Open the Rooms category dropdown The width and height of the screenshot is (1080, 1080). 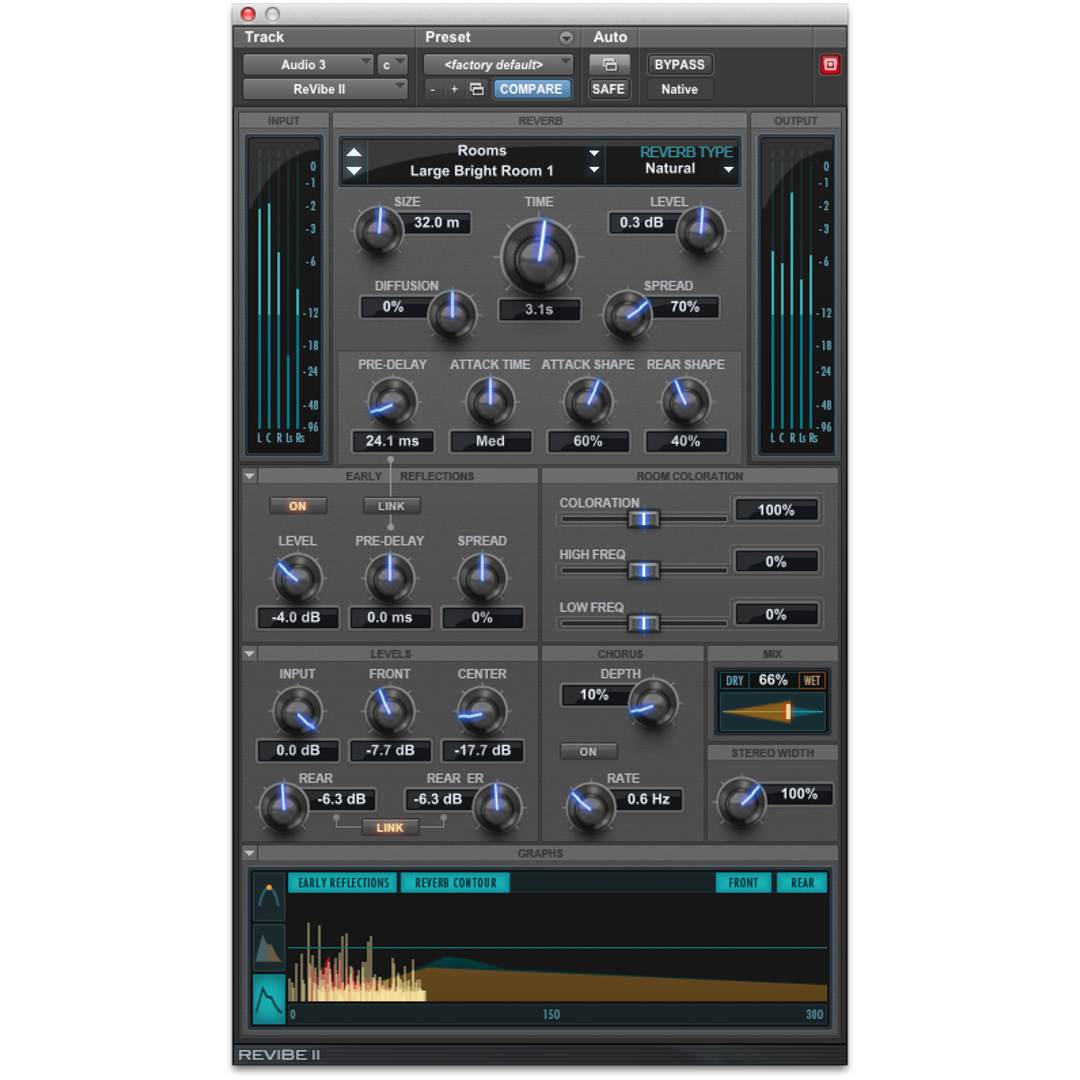[594, 152]
